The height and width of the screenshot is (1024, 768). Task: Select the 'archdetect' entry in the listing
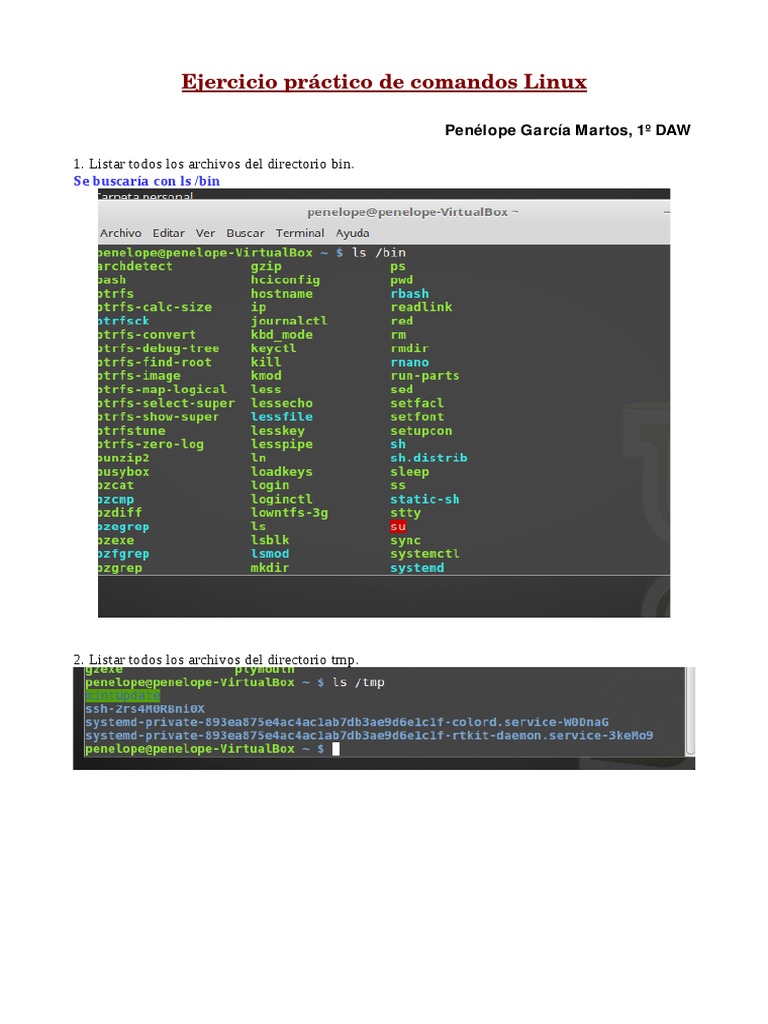[135, 266]
